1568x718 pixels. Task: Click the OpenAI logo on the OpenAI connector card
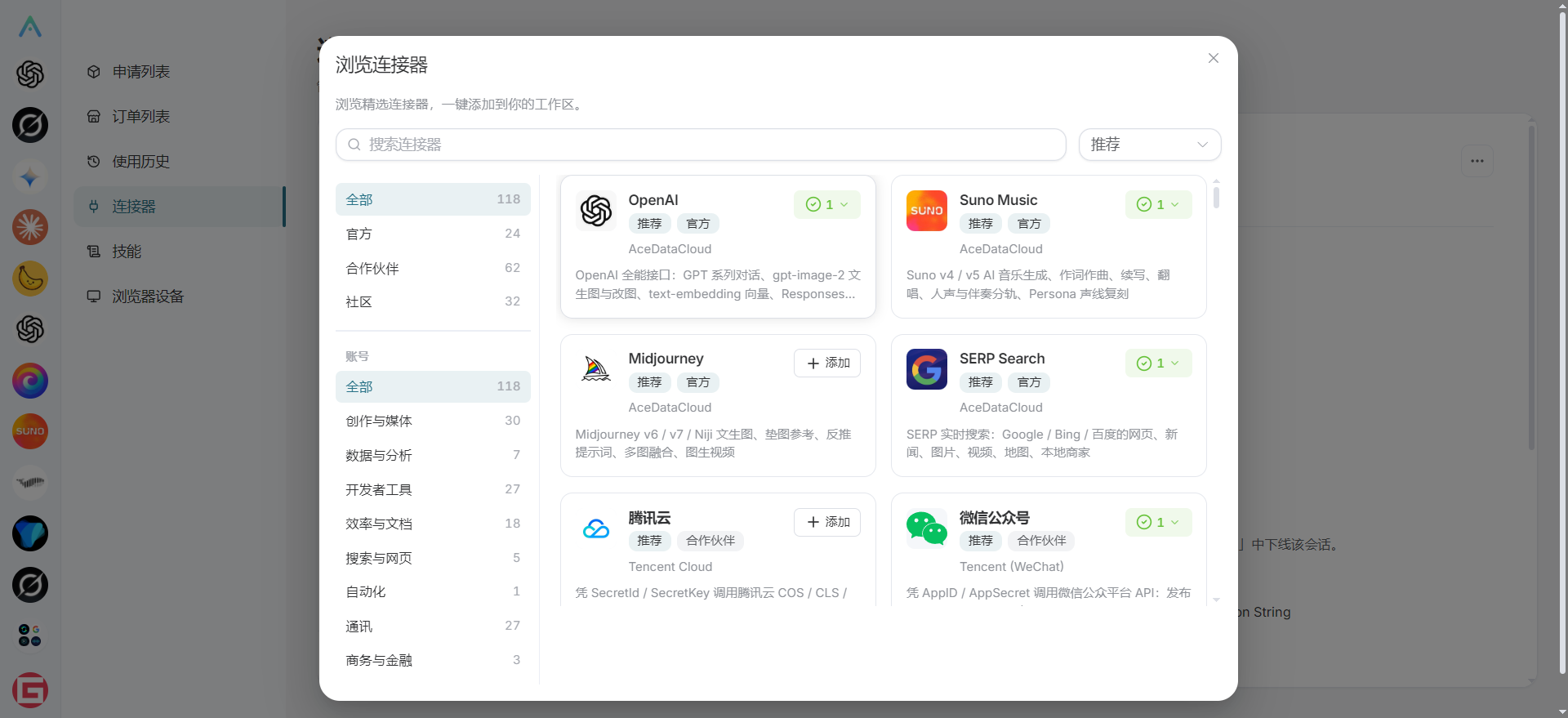[x=596, y=211]
